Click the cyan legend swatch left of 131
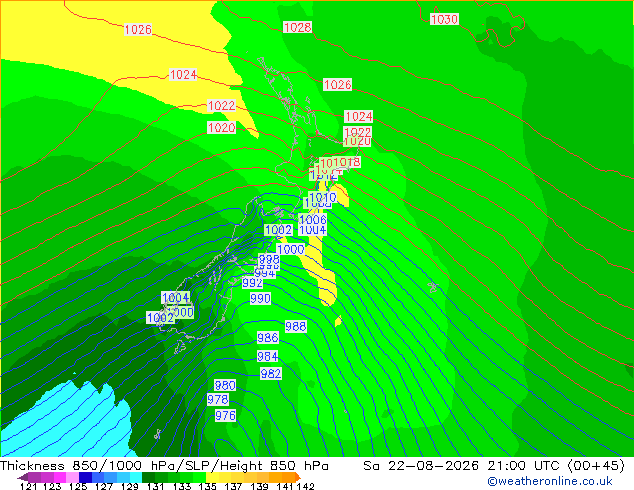The image size is (634, 490). (x=136, y=477)
